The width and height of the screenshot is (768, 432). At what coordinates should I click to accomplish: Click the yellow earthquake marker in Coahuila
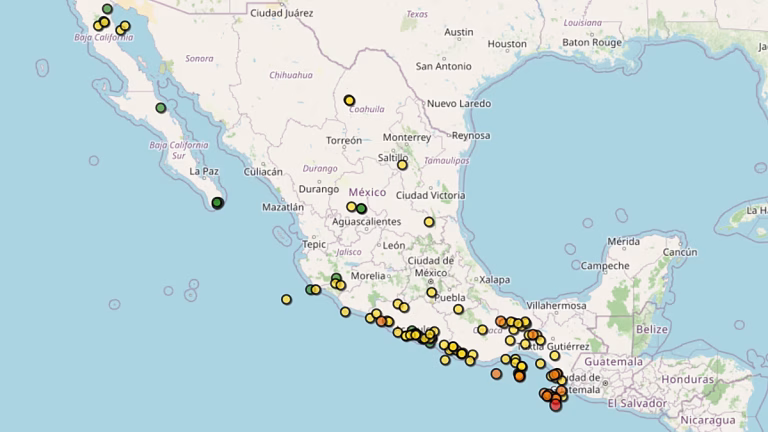coord(349,100)
